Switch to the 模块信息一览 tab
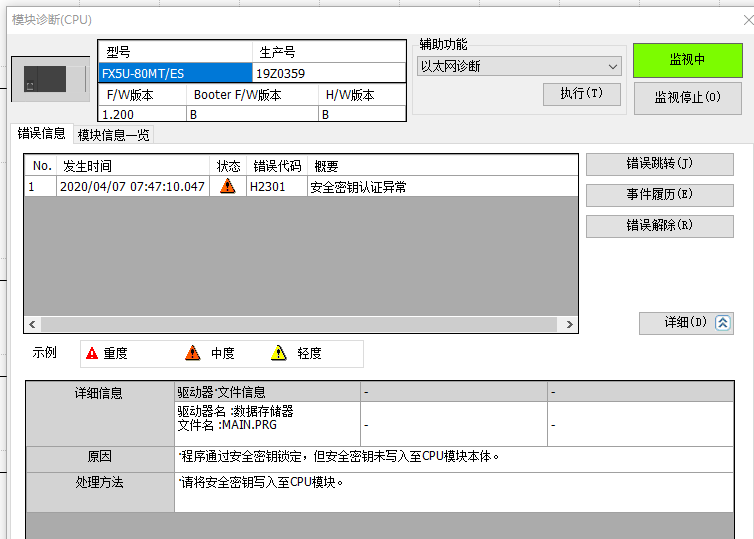The height and width of the screenshot is (539, 754). (114, 135)
